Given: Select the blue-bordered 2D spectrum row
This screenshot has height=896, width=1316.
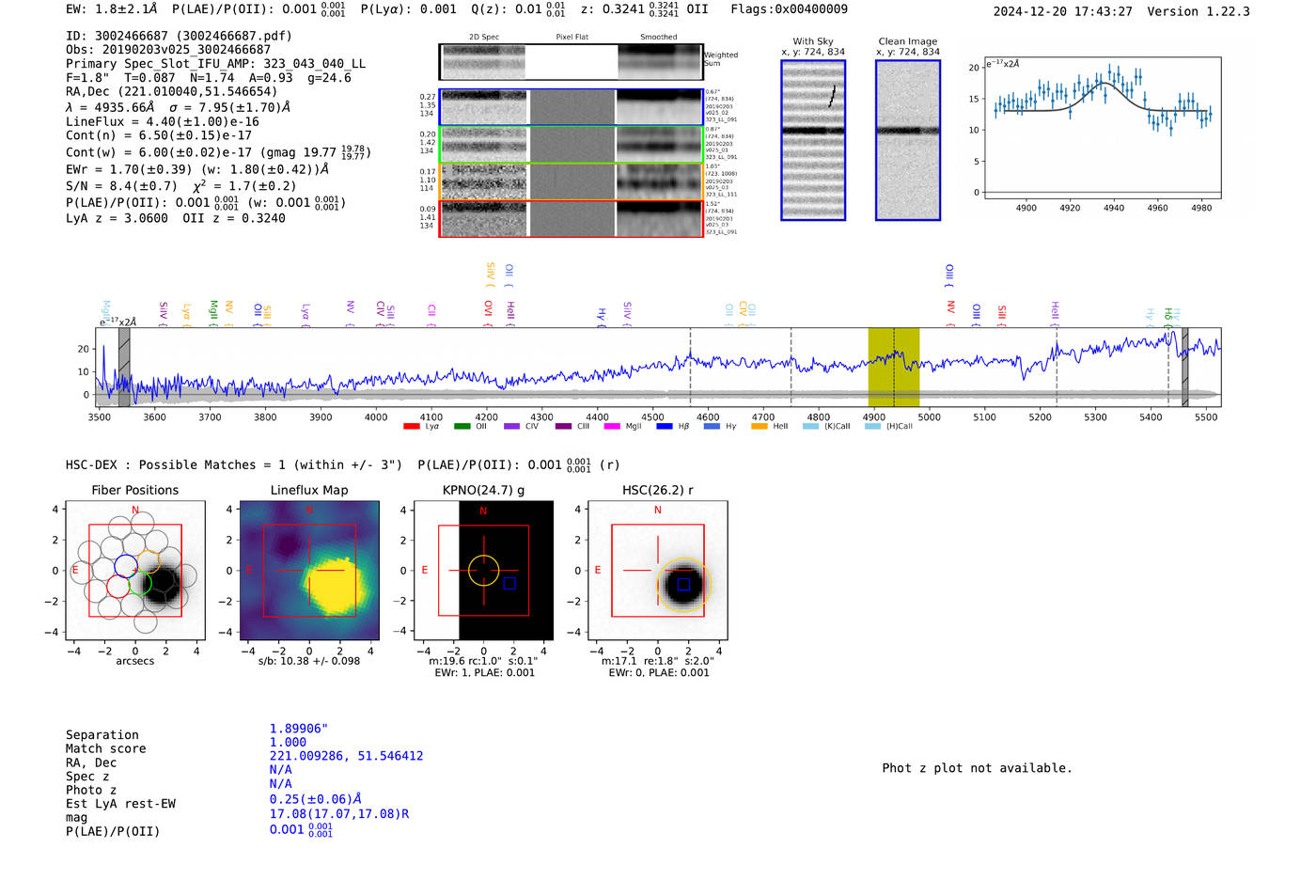Looking at the screenshot, I should (572, 107).
